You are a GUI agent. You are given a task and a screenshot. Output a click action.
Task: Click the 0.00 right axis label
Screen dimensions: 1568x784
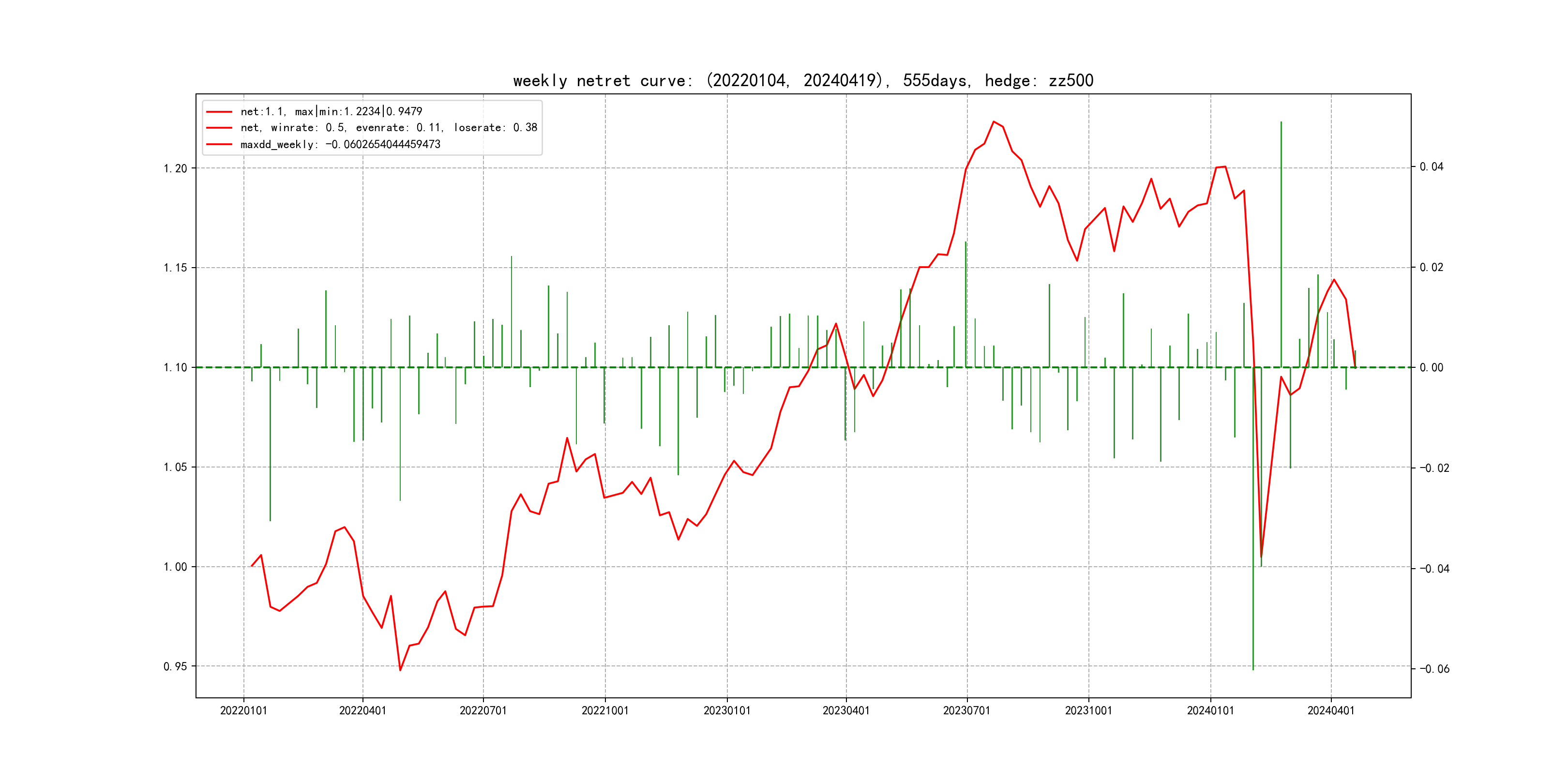[1431, 368]
